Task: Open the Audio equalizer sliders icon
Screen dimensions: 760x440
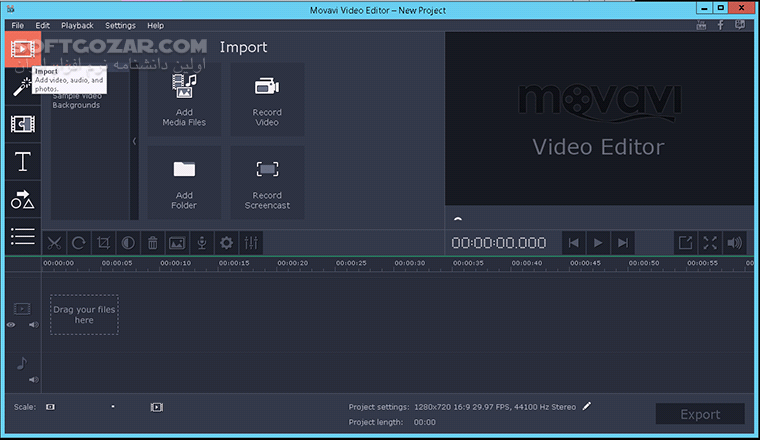Action: point(251,243)
